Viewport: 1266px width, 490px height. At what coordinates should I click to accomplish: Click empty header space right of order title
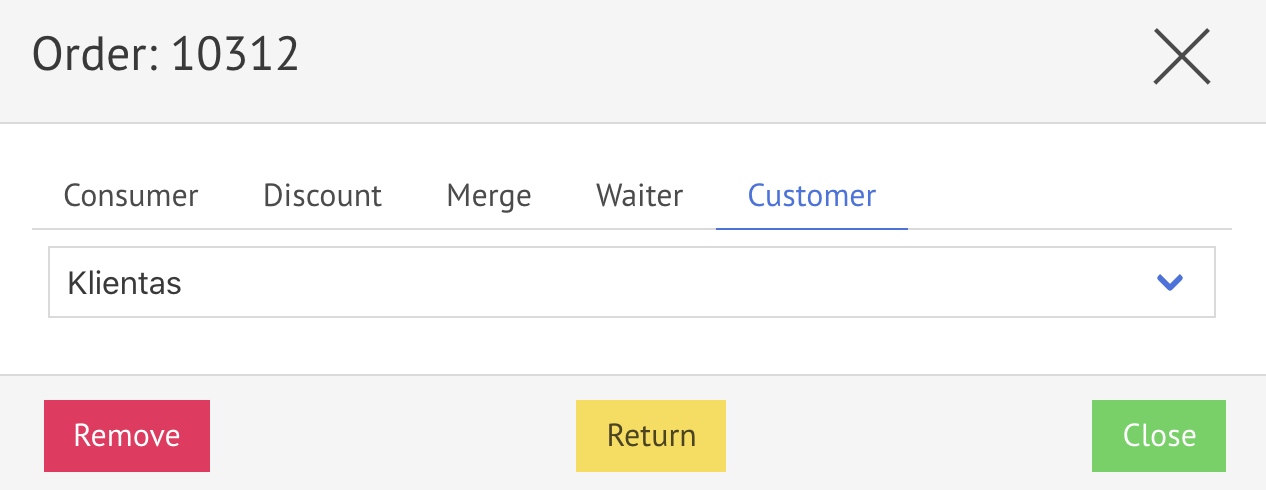coord(700,56)
